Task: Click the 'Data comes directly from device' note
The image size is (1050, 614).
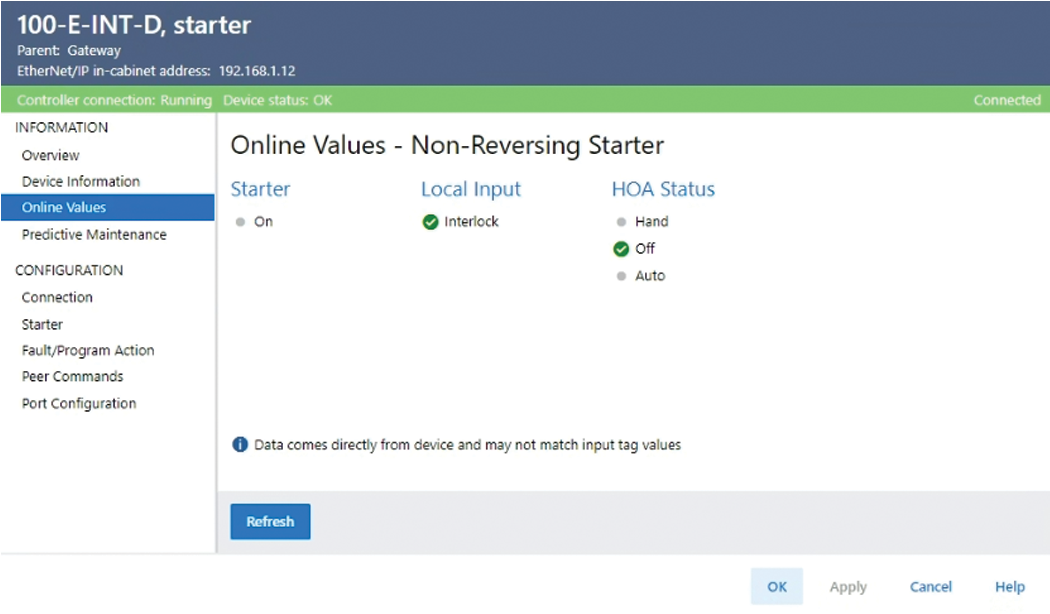Action: coord(467,445)
